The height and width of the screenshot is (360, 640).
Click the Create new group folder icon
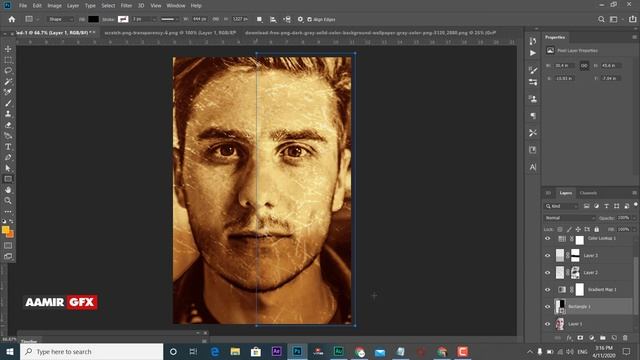(x=602, y=338)
